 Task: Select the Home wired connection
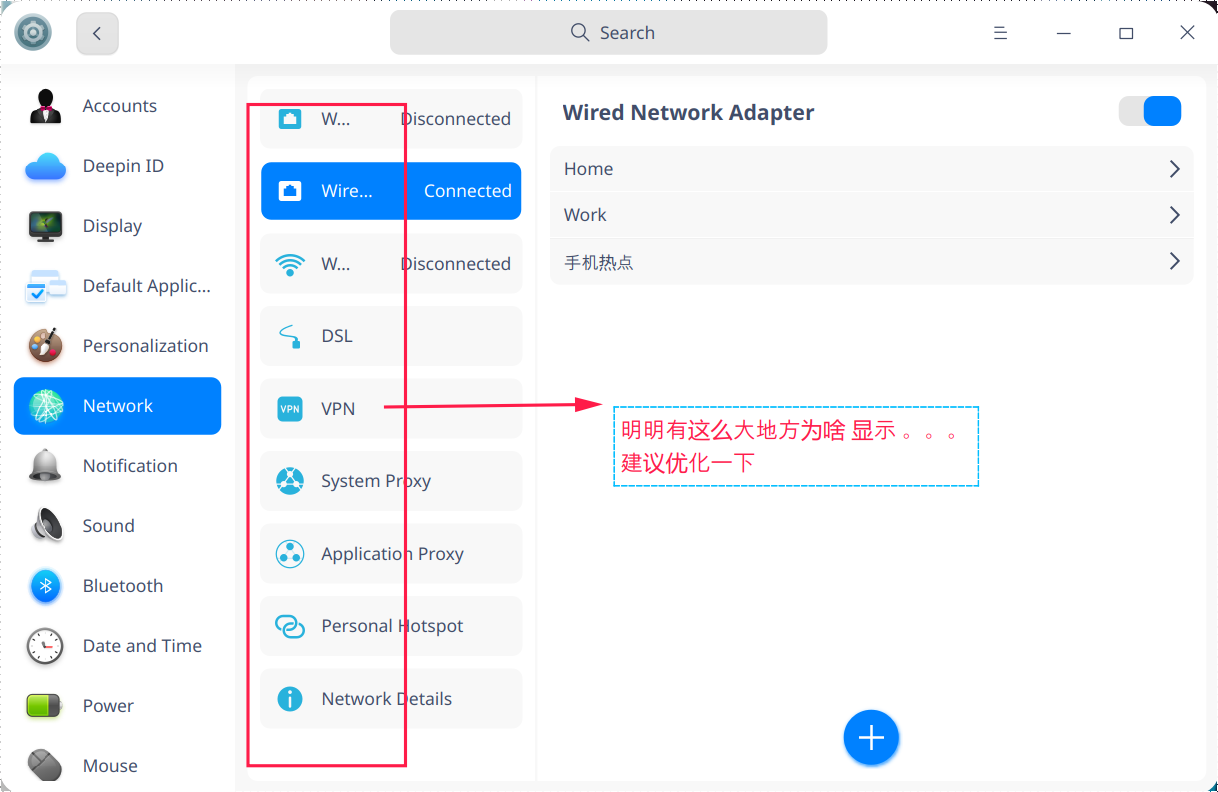(x=871, y=169)
